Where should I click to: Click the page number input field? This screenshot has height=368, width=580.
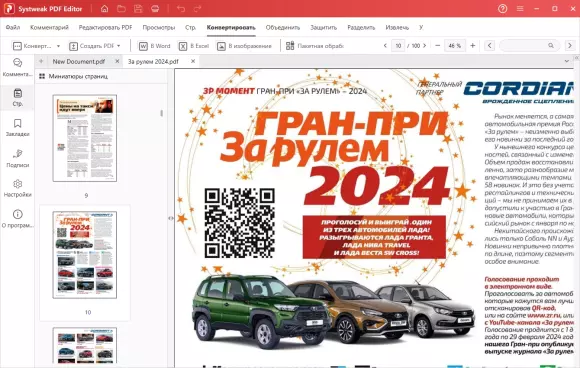tap(398, 46)
